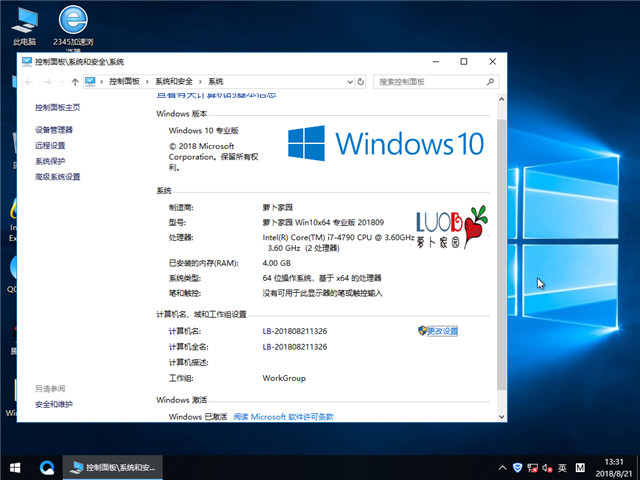Open 设备管理器 link
Image resolution: width=640 pixels, height=480 pixels.
click(x=54, y=130)
